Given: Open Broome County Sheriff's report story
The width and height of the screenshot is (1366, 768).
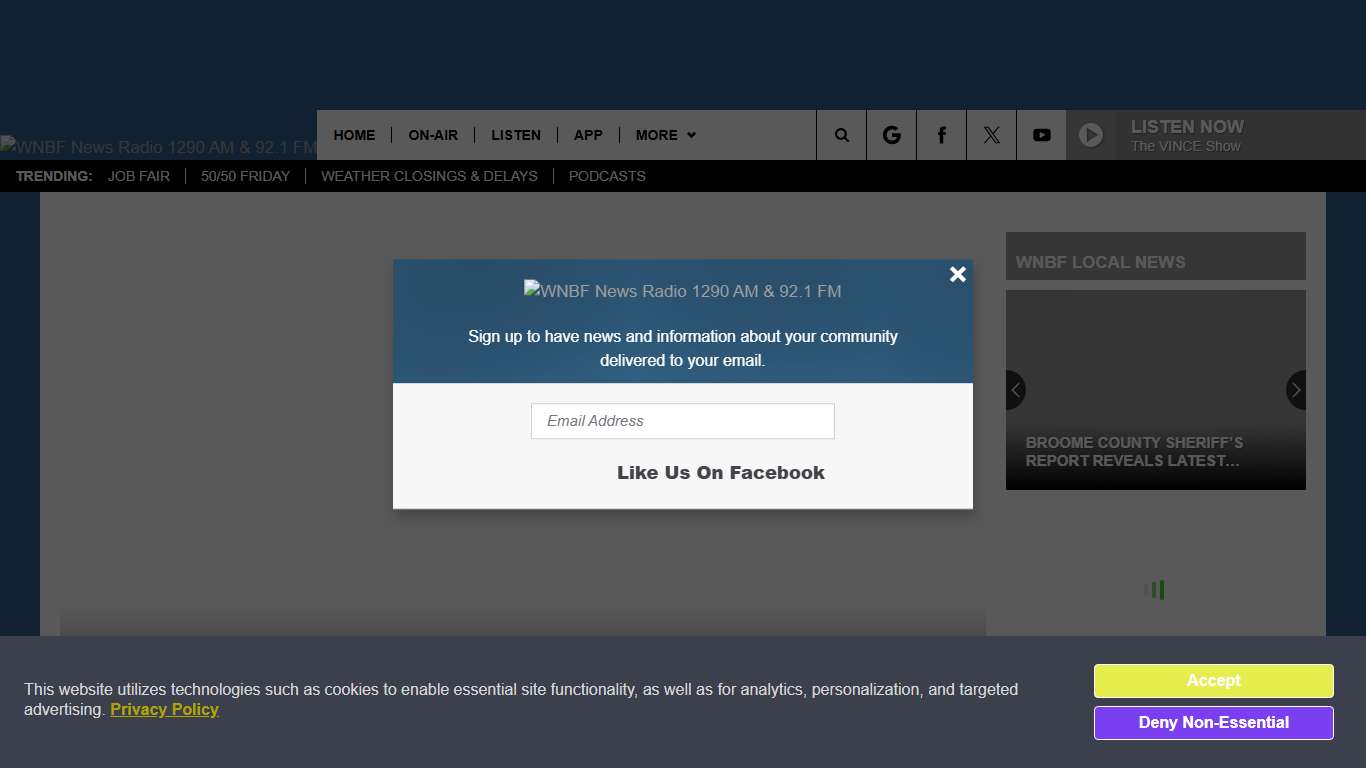Looking at the screenshot, I should (1134, 452).
